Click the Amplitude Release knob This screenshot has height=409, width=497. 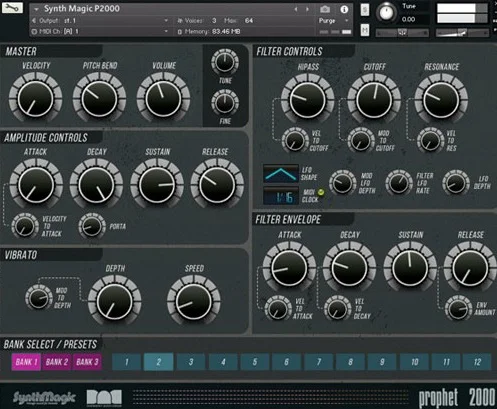click(x=217, y=185)
